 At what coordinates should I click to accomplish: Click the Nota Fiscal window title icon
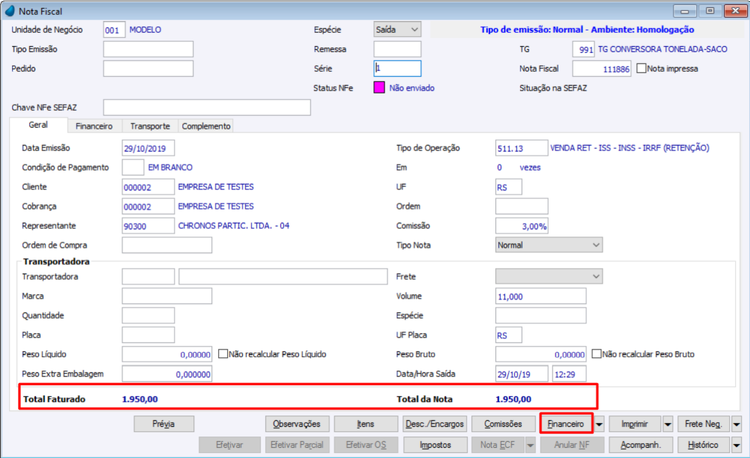(x=10, y=11)
